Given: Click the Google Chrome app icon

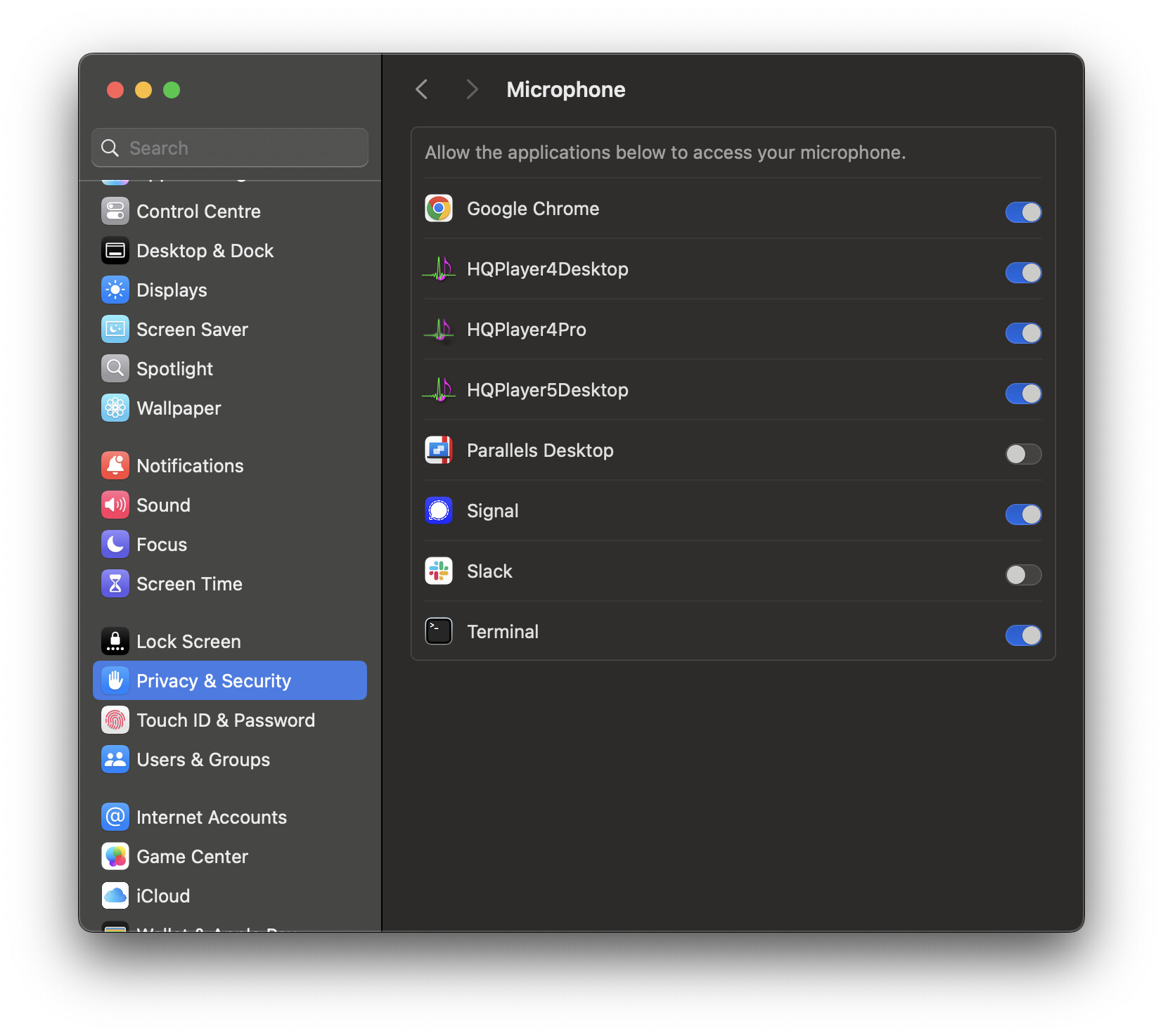Looking at the screenshot, I should point(439,209).
